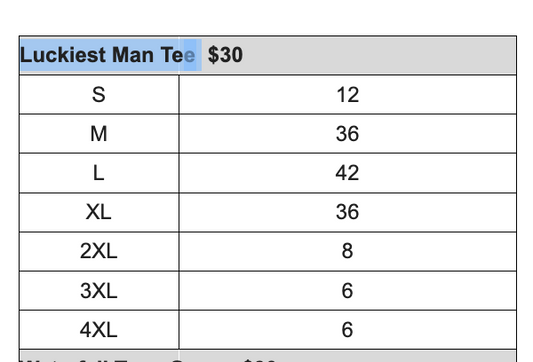Click the partially visible gray header row at bottom
Screen dimensions: 533x362
point(268,356)
